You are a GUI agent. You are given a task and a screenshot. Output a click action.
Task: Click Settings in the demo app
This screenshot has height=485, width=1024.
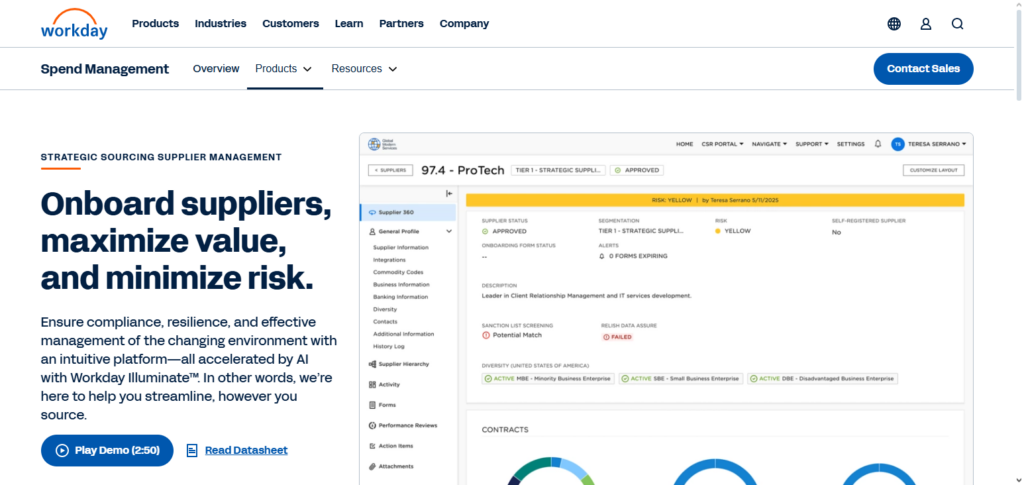[x=851, y=144]
